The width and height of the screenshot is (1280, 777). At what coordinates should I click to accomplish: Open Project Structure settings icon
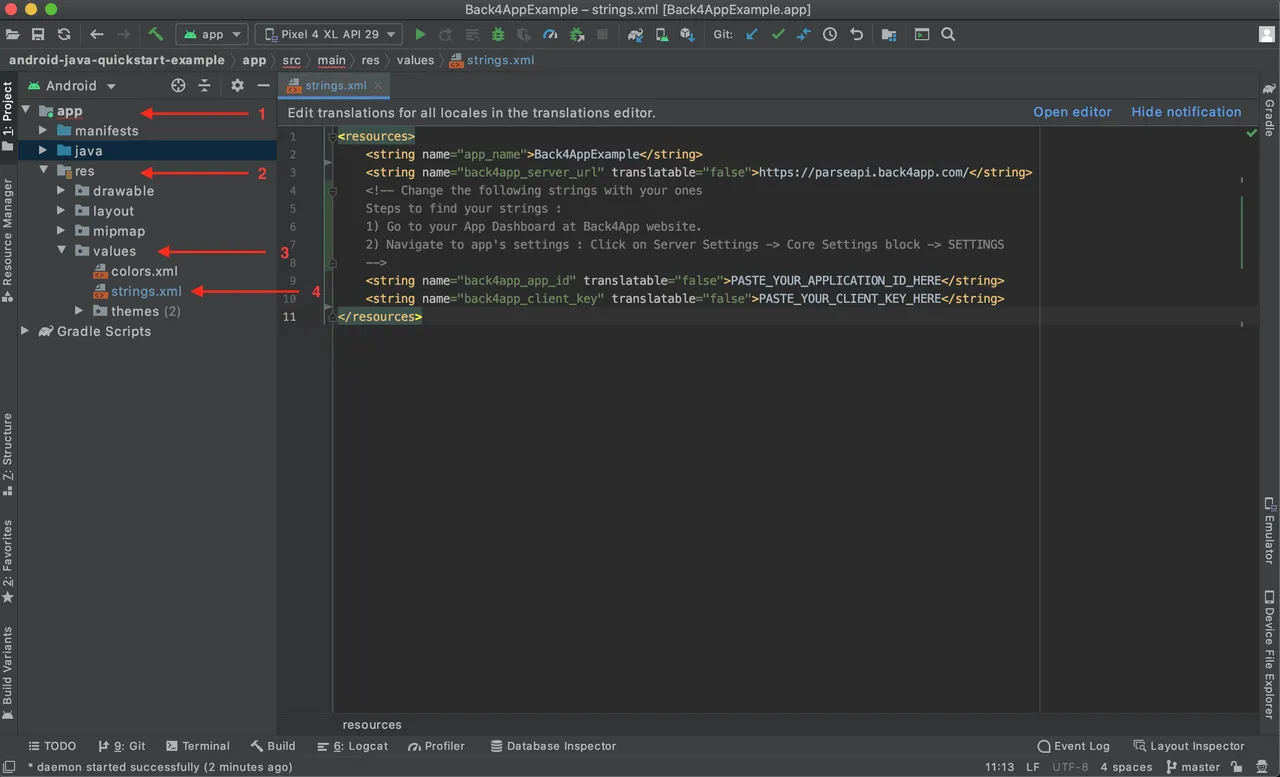[889, 34]
